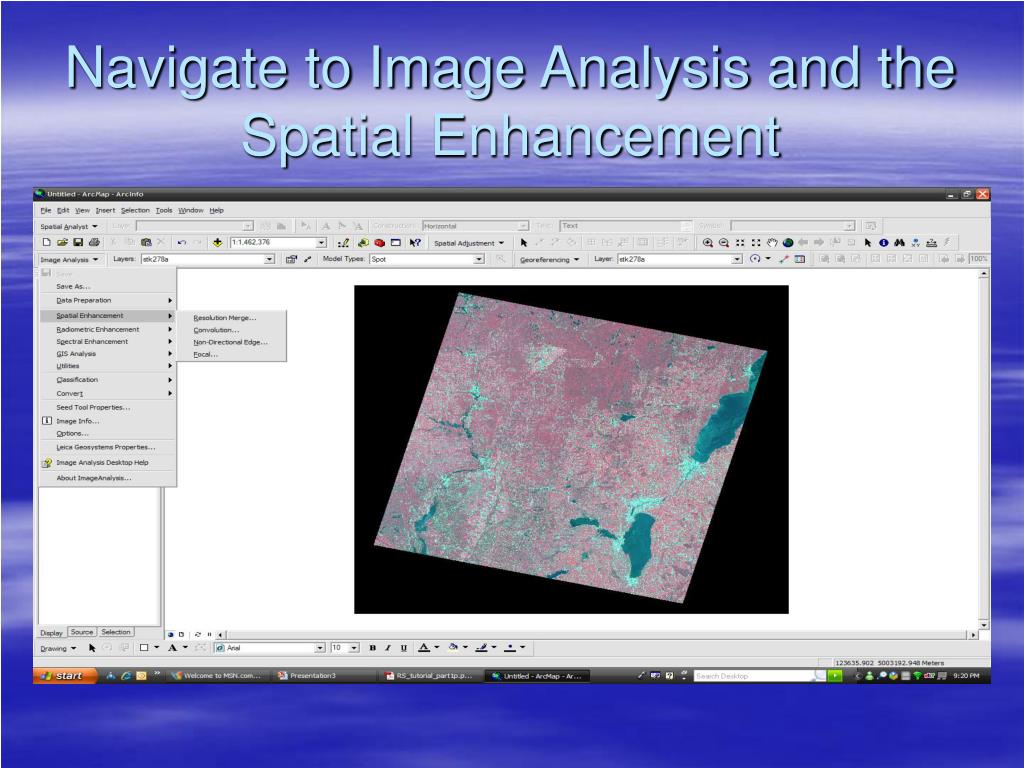This screenshot has width=1024, height=768.
Task: Switch to Layout View button
Action: (x=182, y=634)
